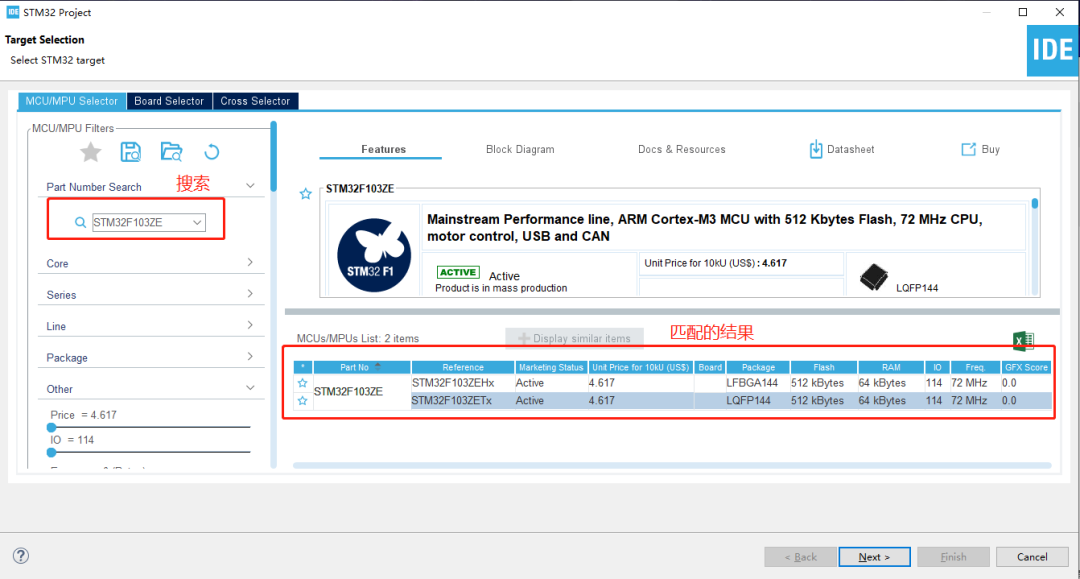
Task: Open the Block Diagram tab
Action: click(x=520, y=149)
